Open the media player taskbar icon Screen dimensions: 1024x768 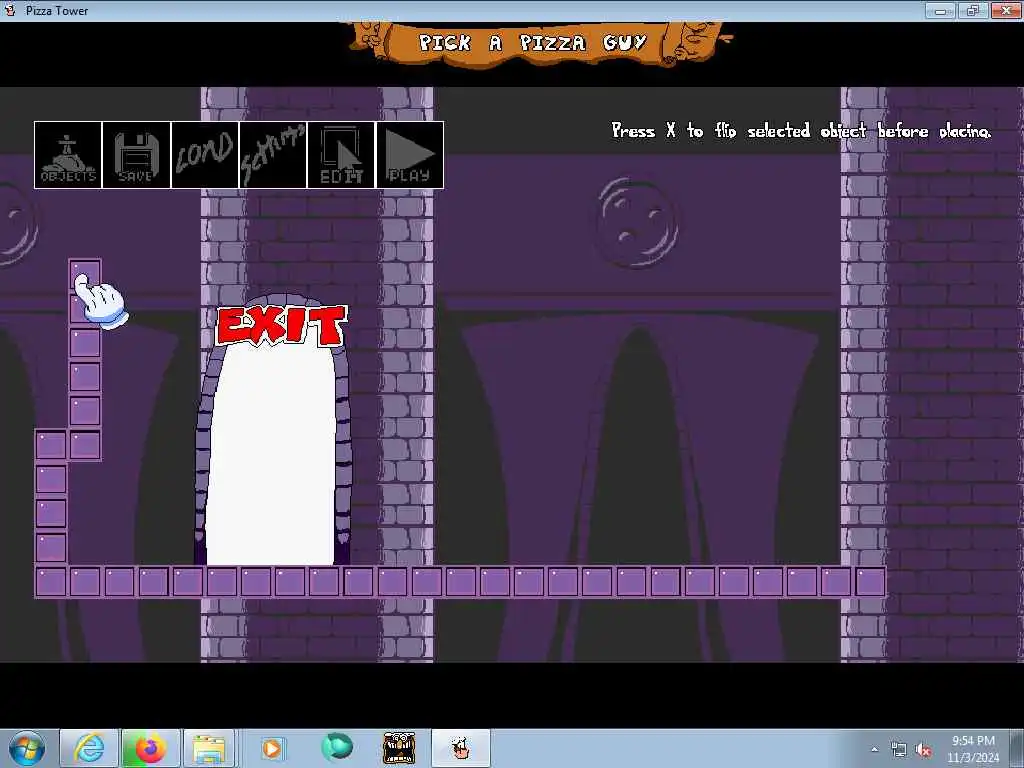tap(272, 748)
